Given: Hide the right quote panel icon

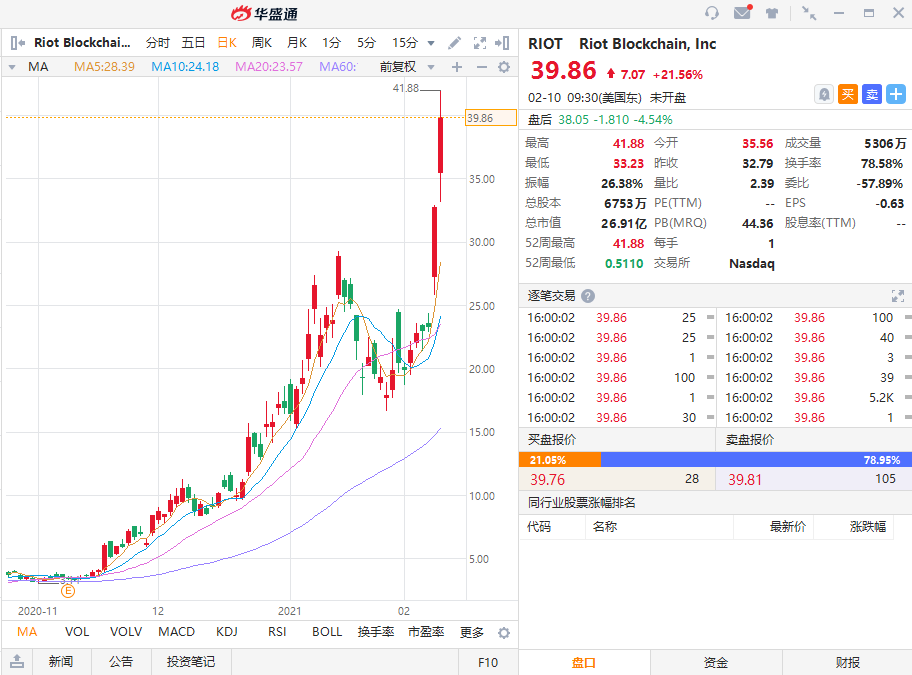Looking at the screenshot, I should [502, 42].
